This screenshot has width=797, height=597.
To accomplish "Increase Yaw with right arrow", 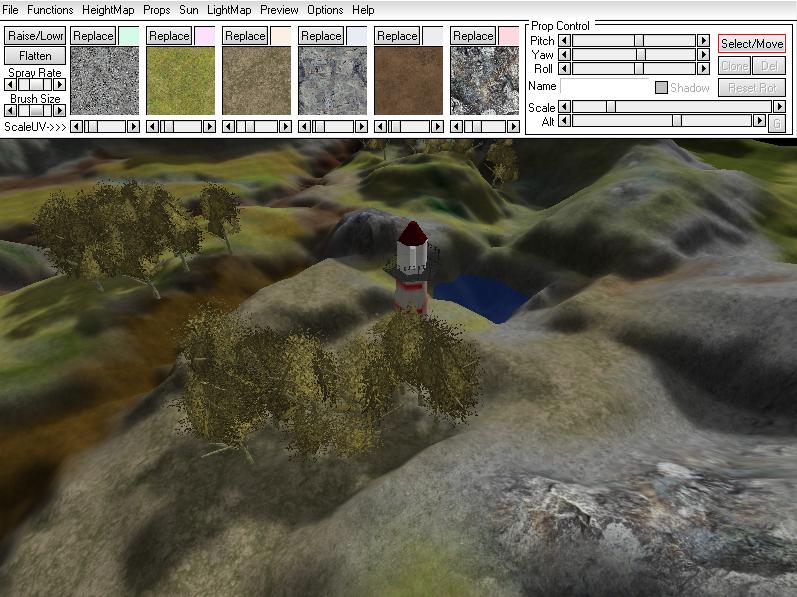I will [703, 54].
